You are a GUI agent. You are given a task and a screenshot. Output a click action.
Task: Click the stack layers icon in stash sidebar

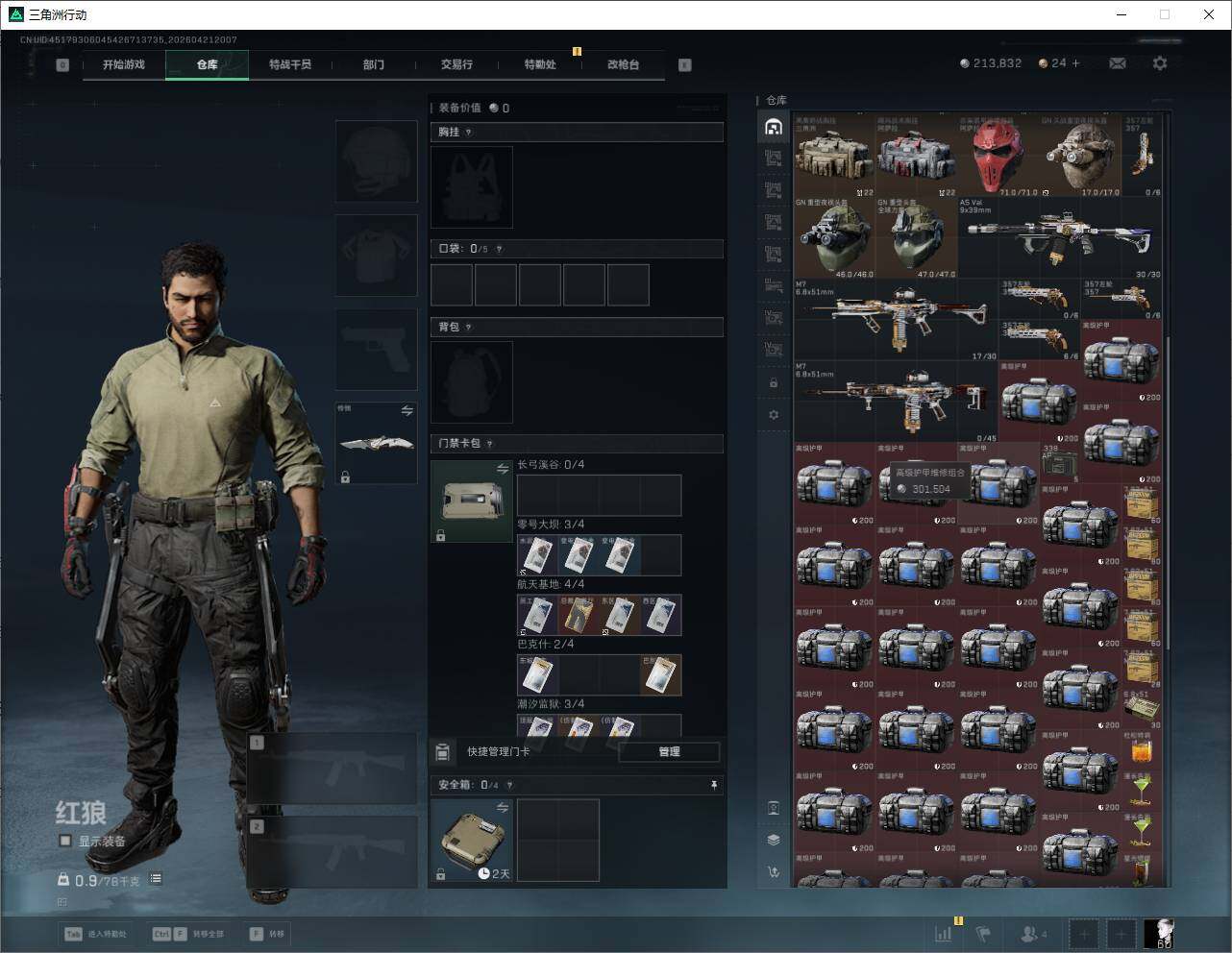tap(774, 840)
